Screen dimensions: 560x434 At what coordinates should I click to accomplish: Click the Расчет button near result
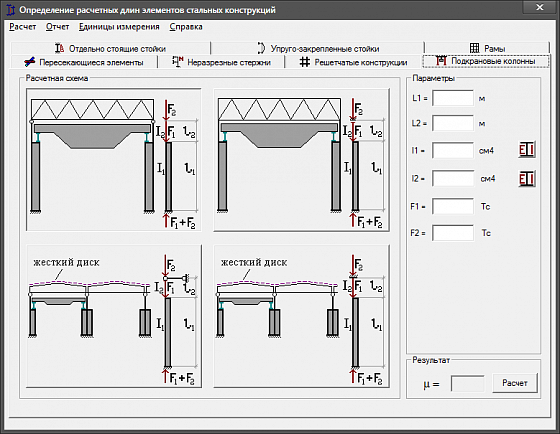click(x=515, y=383)
